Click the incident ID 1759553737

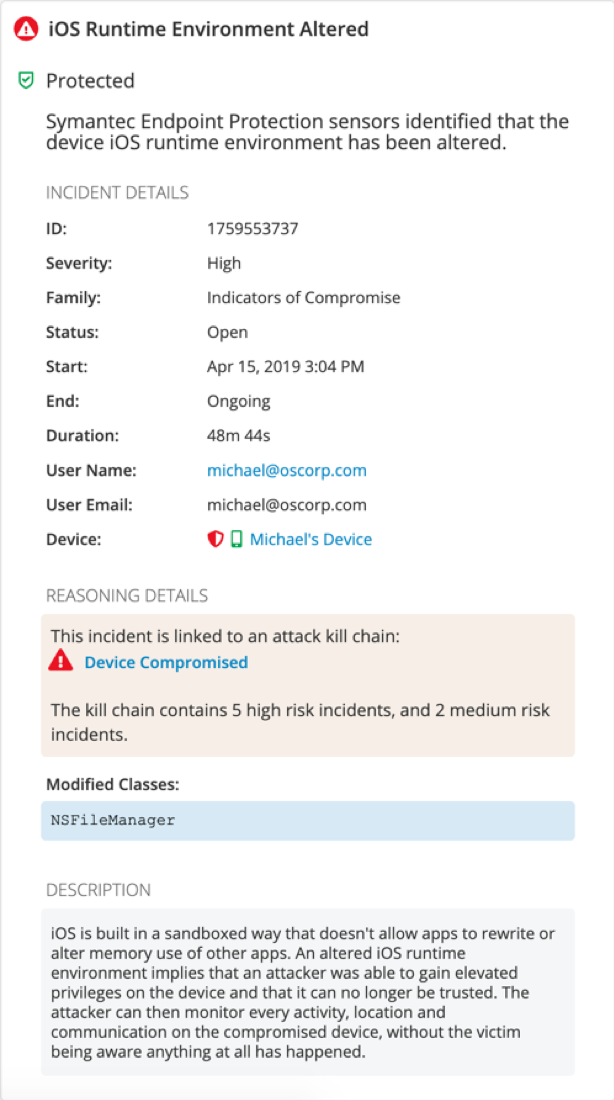[253, 229]
